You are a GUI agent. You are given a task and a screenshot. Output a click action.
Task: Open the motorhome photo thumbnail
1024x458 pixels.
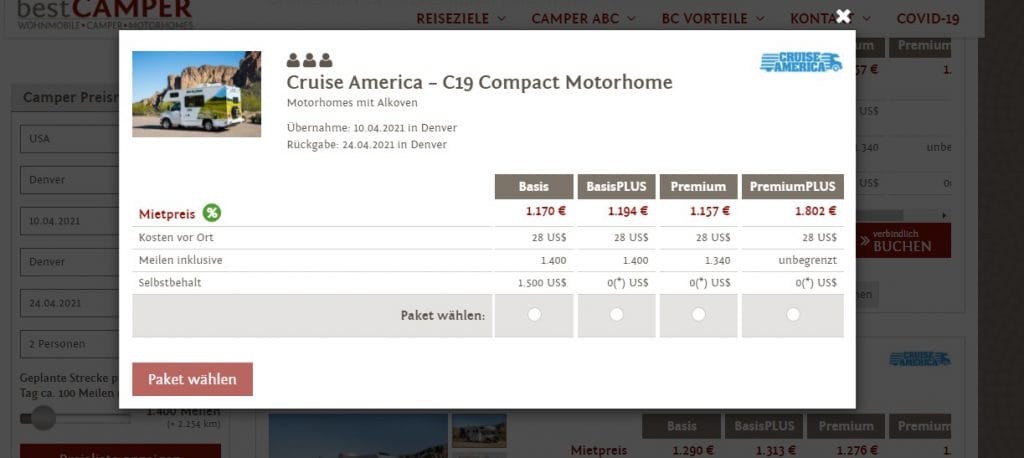[x=197, y=94]
